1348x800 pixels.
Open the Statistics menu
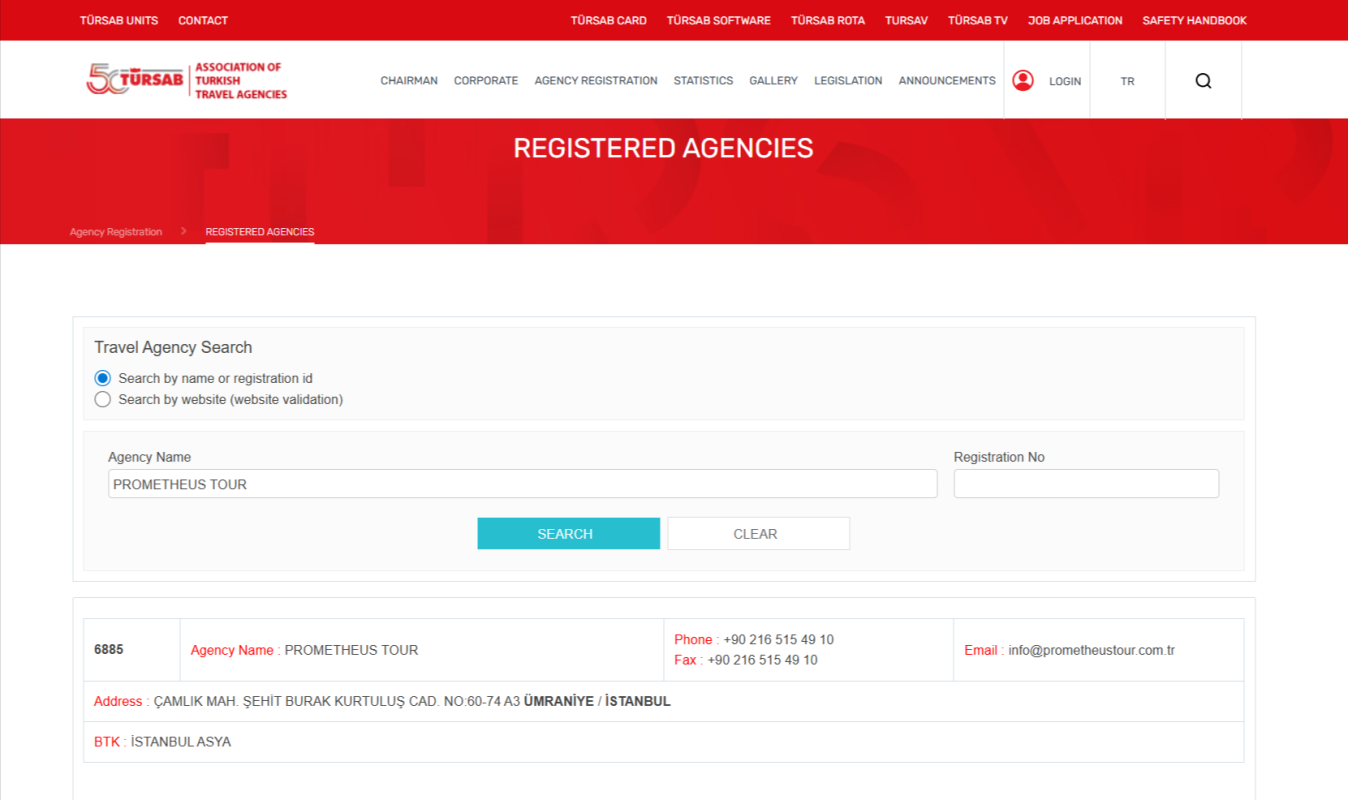[x=703, y=81]
